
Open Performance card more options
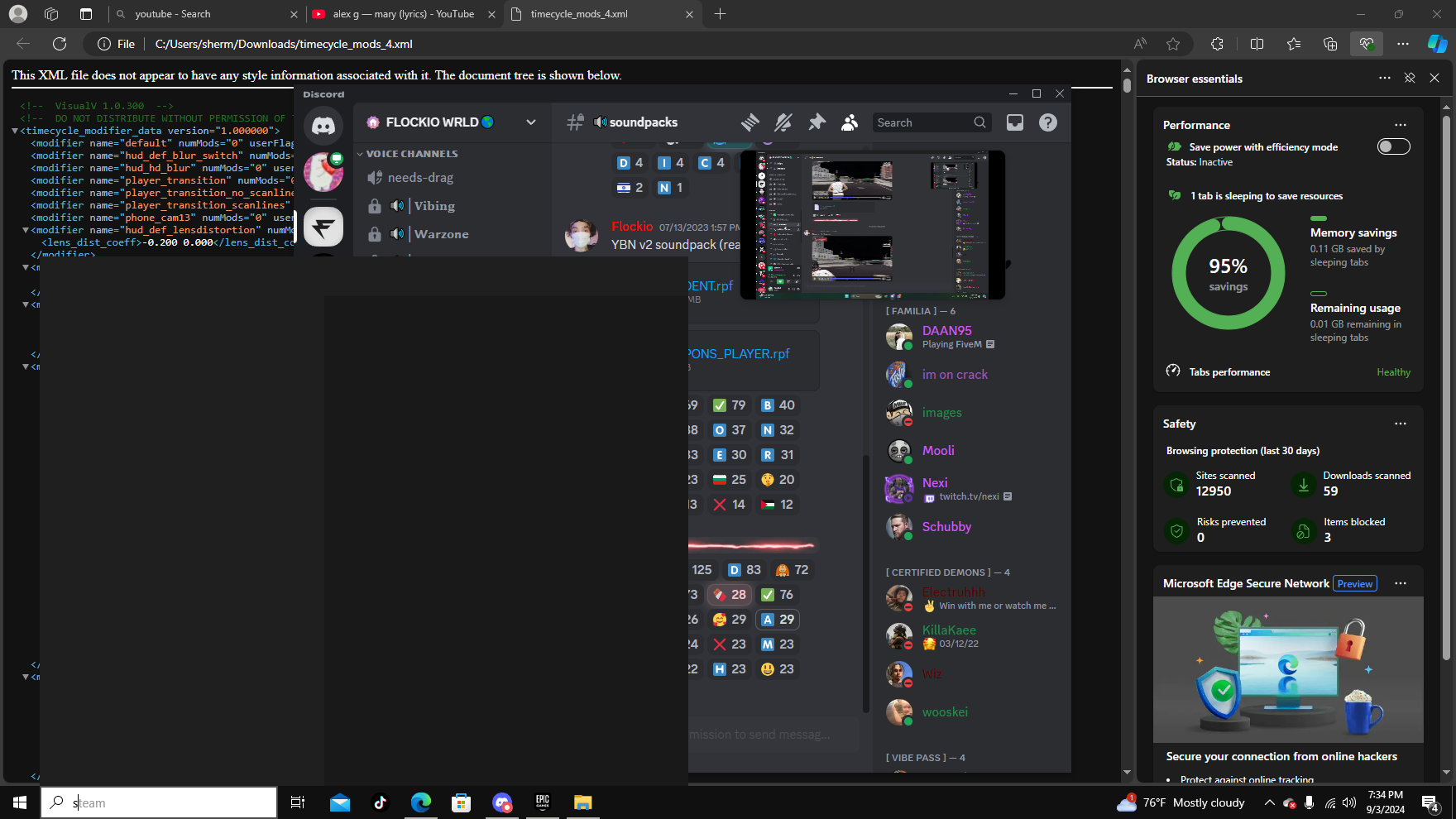tap(1401, 125)
